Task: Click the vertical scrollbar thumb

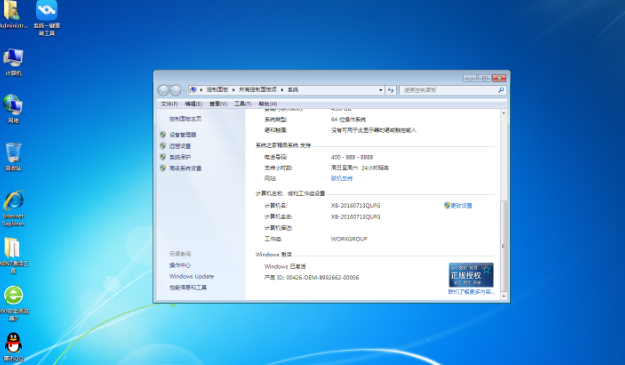Action: tap(503, 246)
